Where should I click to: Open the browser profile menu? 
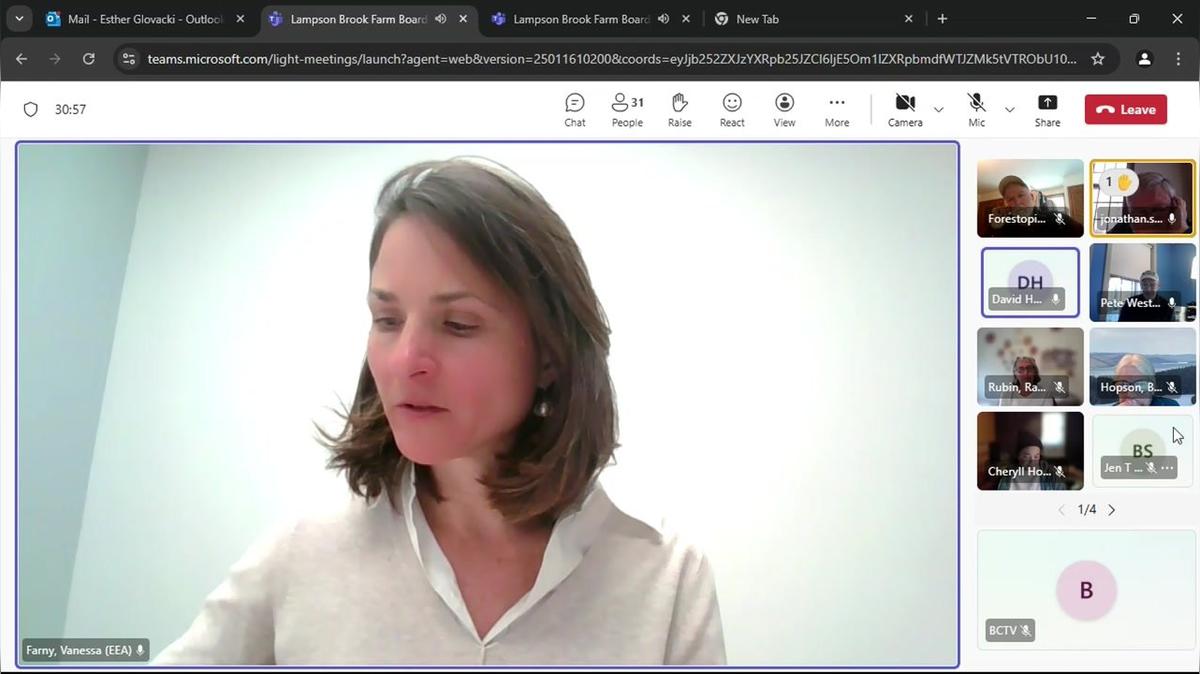1145,59
